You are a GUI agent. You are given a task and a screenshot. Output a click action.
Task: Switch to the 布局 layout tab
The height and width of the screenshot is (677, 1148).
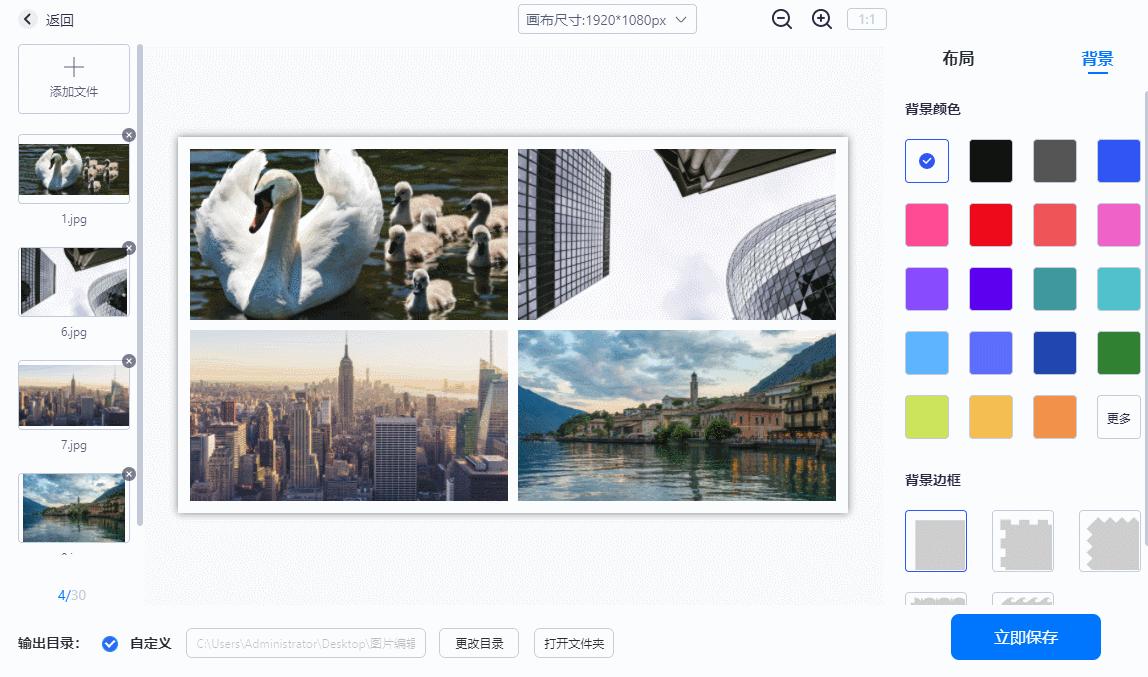(960, 58)
